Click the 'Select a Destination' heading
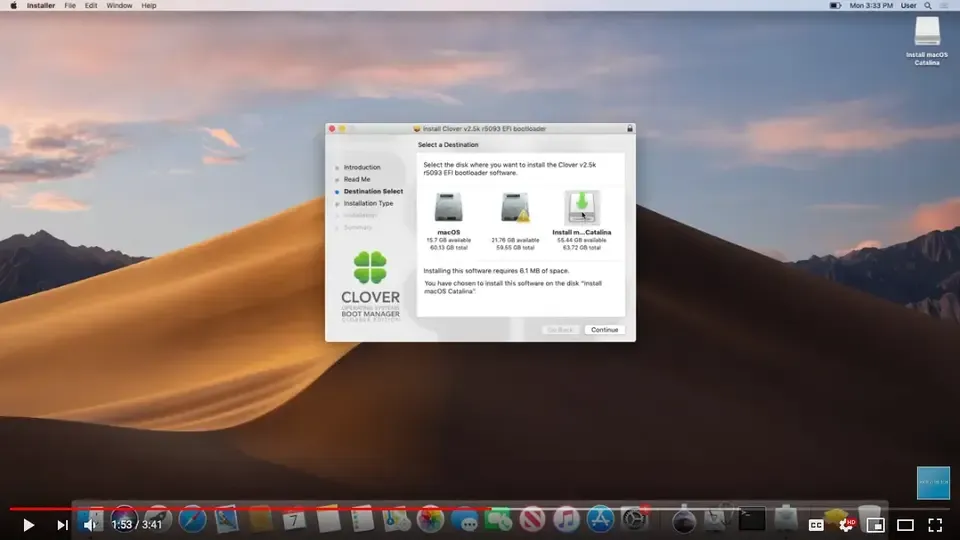Image resolution: width=960 pixels, height=540 pixels. tap(448, 145)
